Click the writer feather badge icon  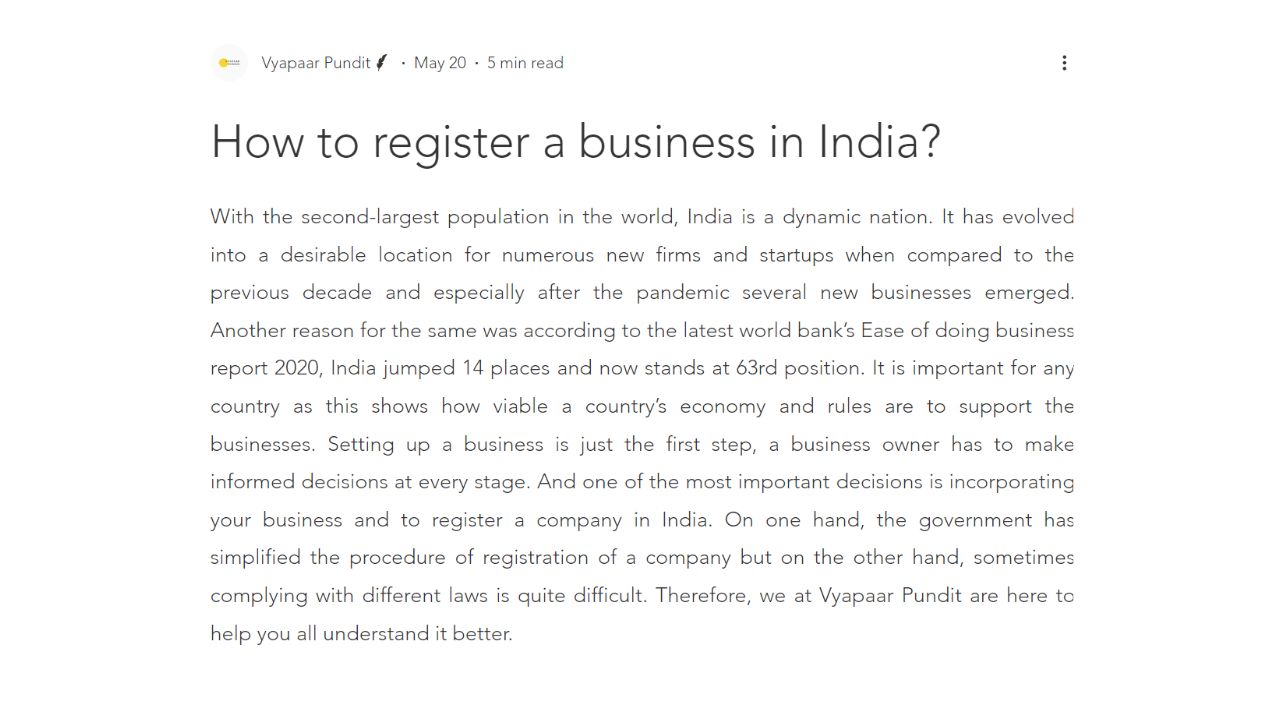[x=381, y=63]
